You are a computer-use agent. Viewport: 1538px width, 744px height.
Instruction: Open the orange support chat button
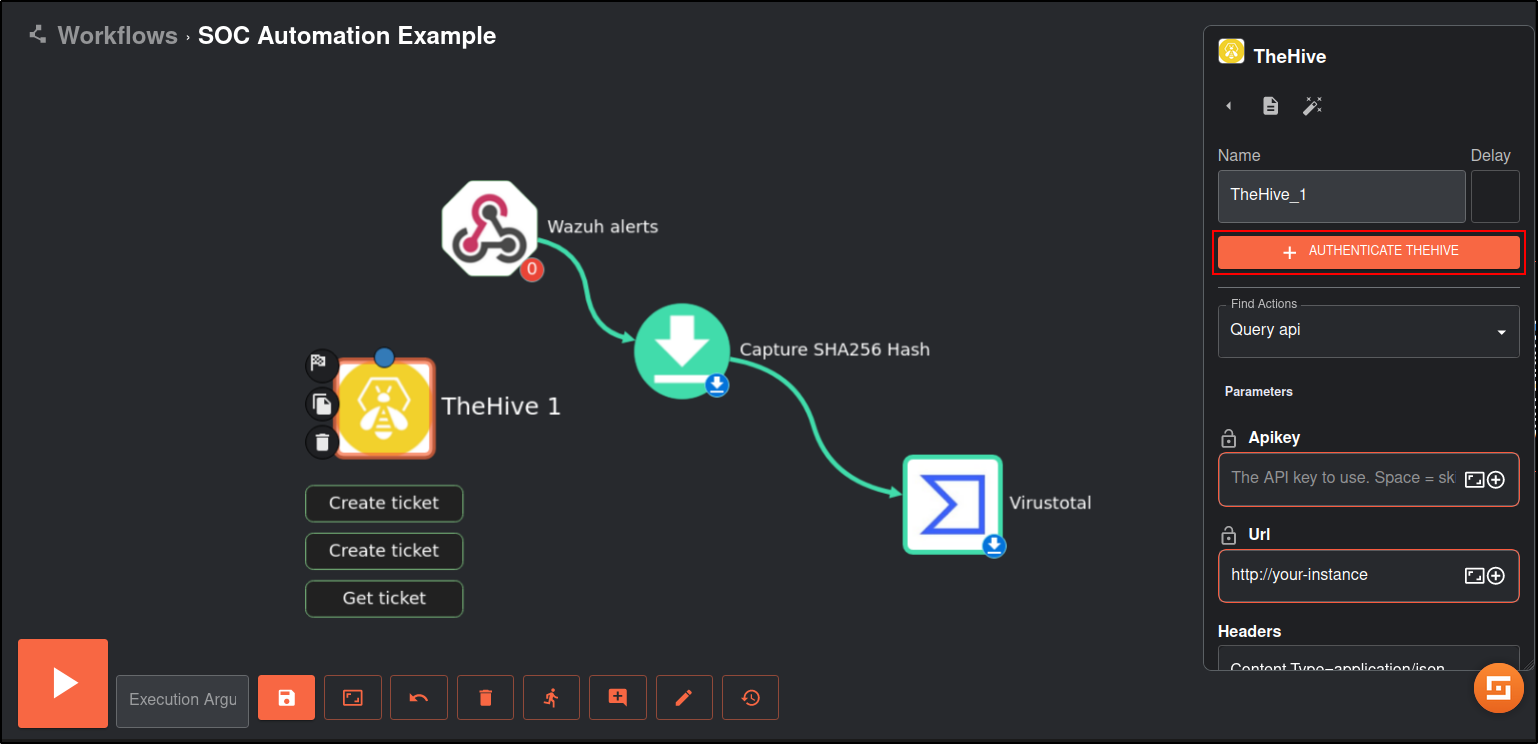[x=1499, y=689]
